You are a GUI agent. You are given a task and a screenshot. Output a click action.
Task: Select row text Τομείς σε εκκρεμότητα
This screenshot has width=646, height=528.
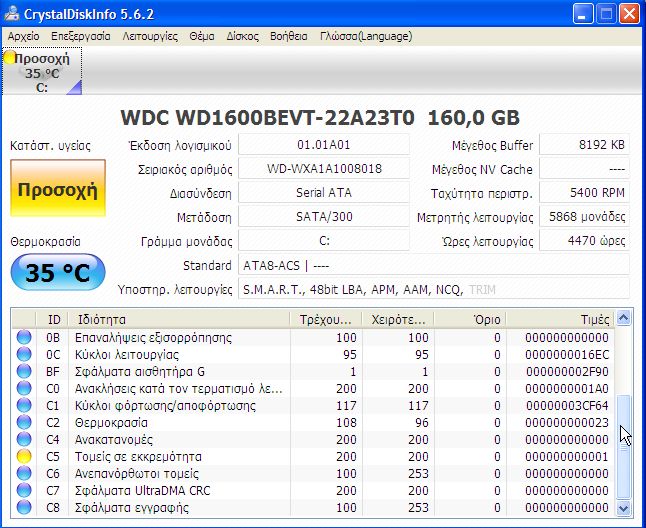pos(138,457)
